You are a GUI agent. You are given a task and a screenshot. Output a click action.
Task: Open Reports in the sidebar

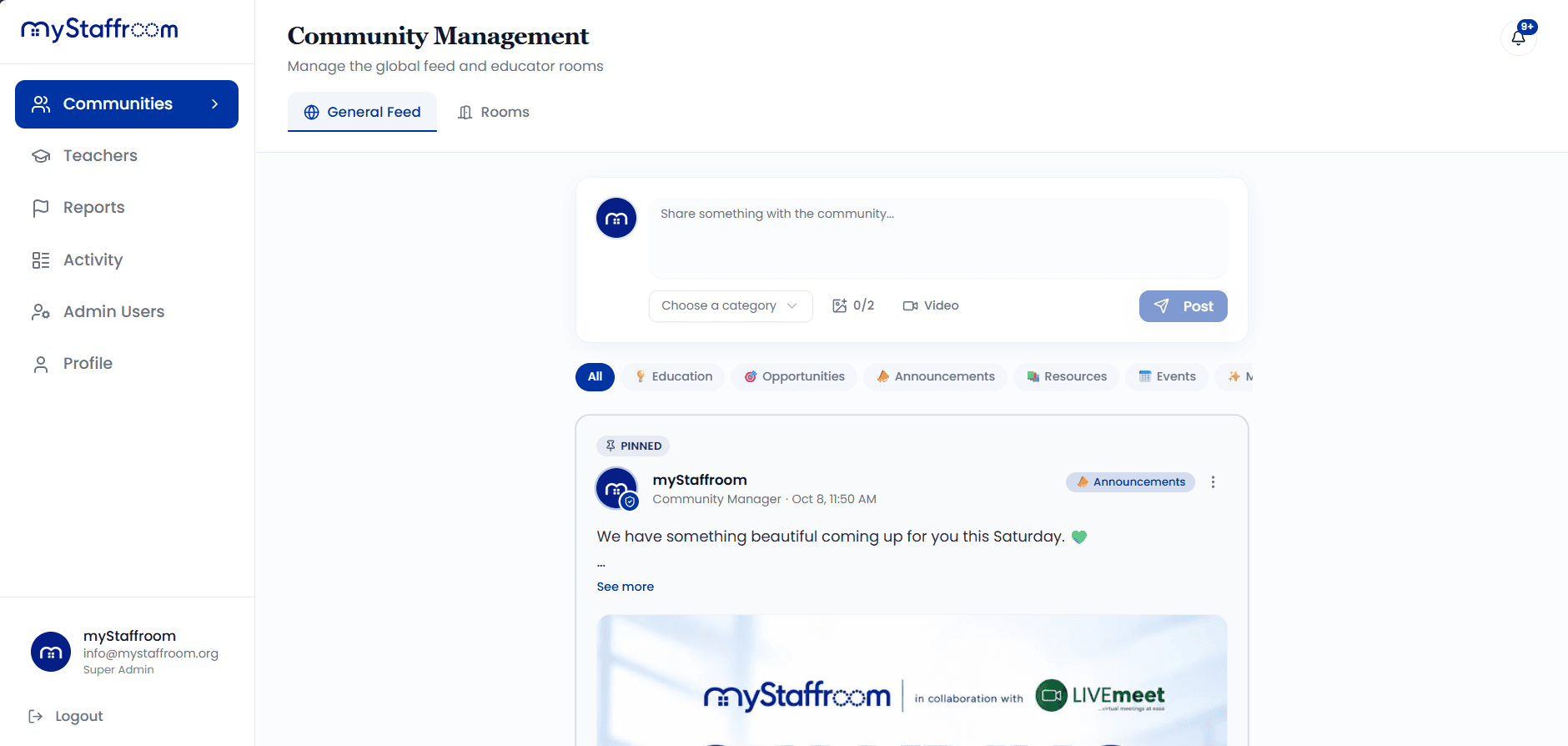127,208
